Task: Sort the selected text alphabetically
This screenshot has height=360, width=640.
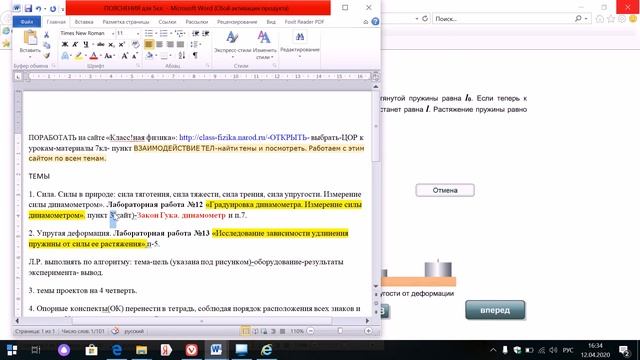Action: click(x=182, y=56)
